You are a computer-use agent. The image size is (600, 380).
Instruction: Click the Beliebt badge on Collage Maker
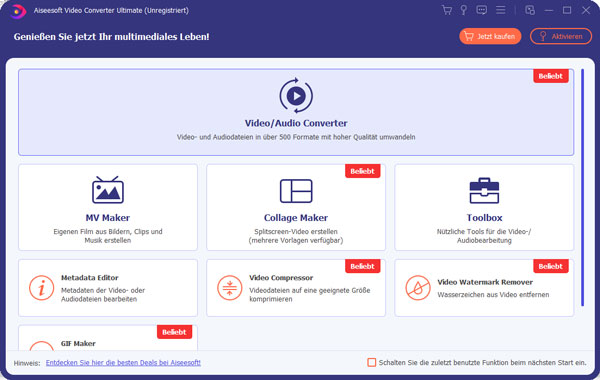(x=362, y=171)
